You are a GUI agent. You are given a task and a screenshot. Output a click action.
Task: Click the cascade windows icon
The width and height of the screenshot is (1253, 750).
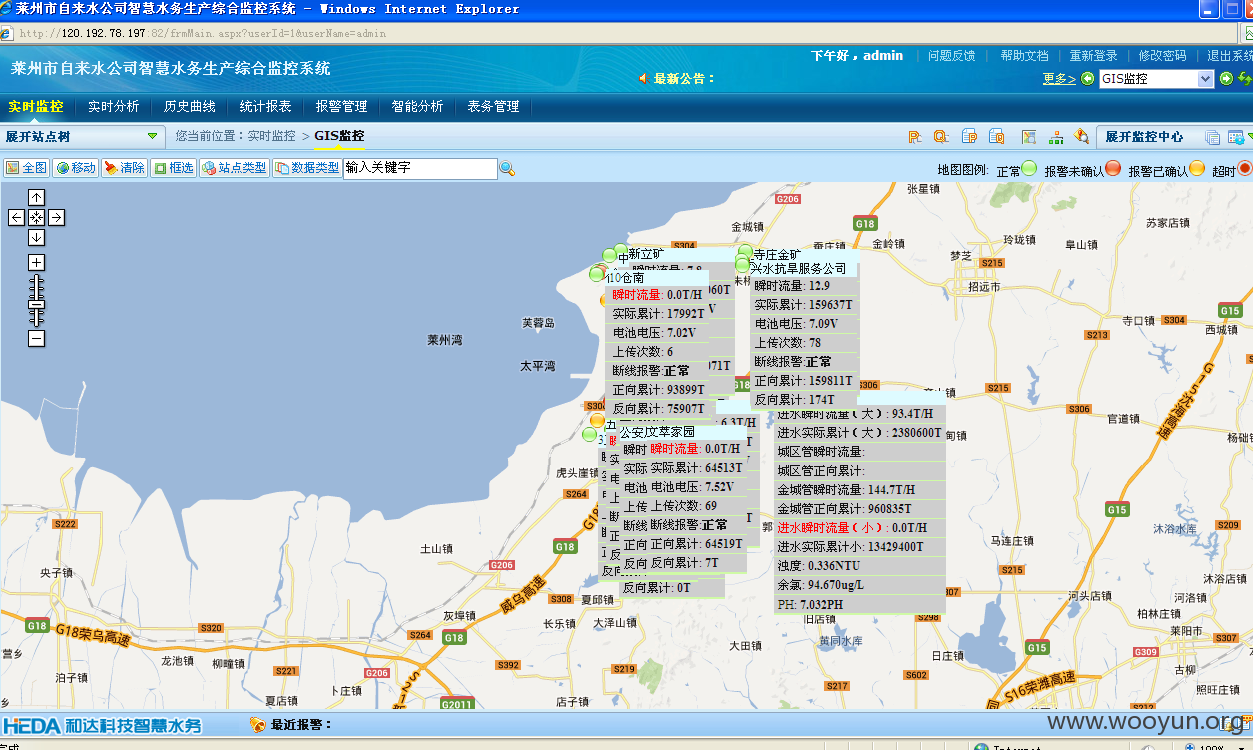pyautogui.click(x=1212, y=137)
